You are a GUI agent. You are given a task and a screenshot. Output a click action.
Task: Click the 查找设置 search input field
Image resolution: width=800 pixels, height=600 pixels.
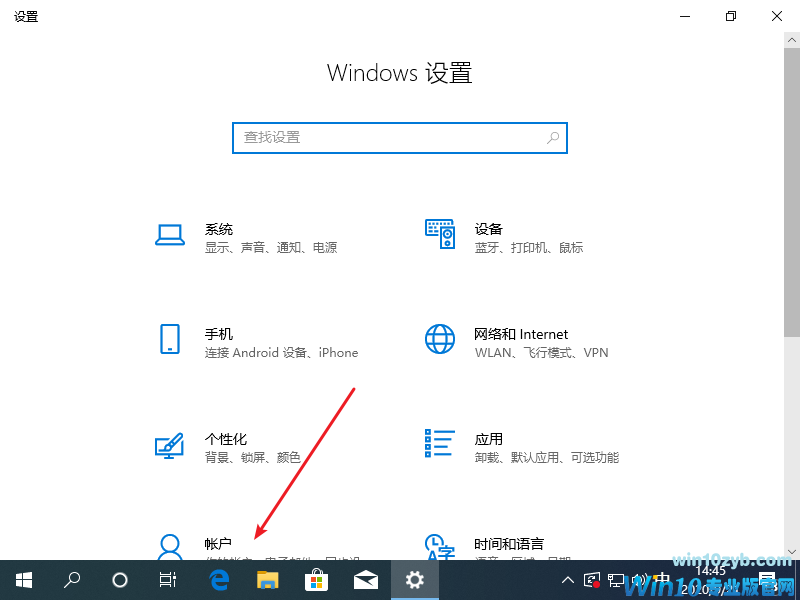pyautogui.click(x=390, y=137)
